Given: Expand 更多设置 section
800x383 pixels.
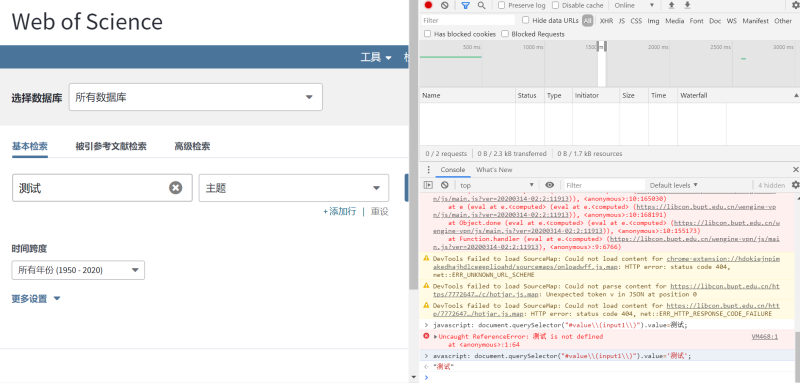Looking at the screenshot, I should tap(36, 299).
